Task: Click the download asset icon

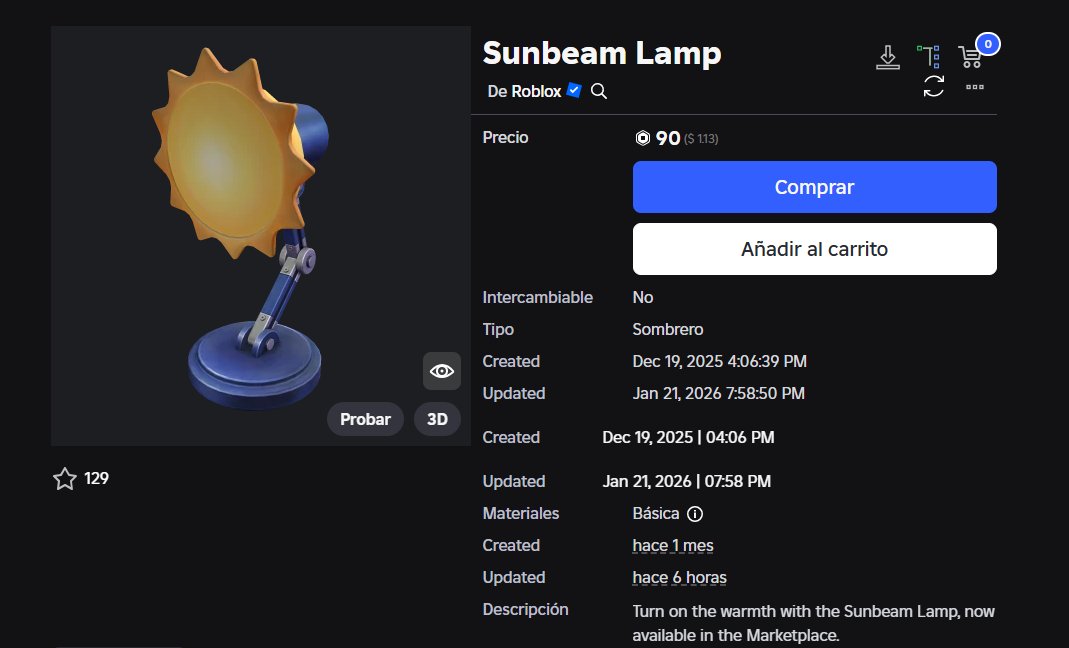Action: 888,57
